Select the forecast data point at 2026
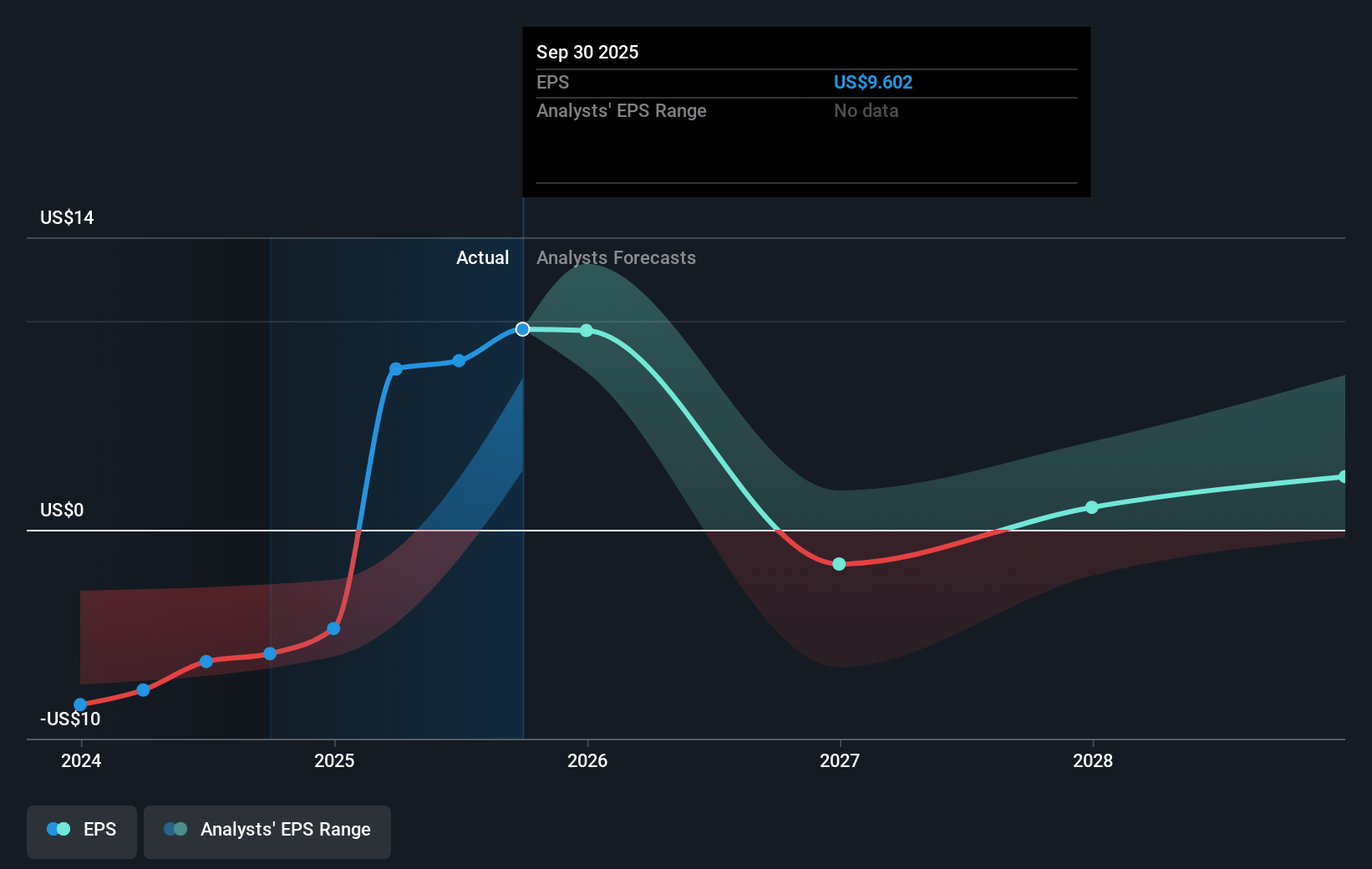Screen dimensions: 1372x869 point(587,331)
